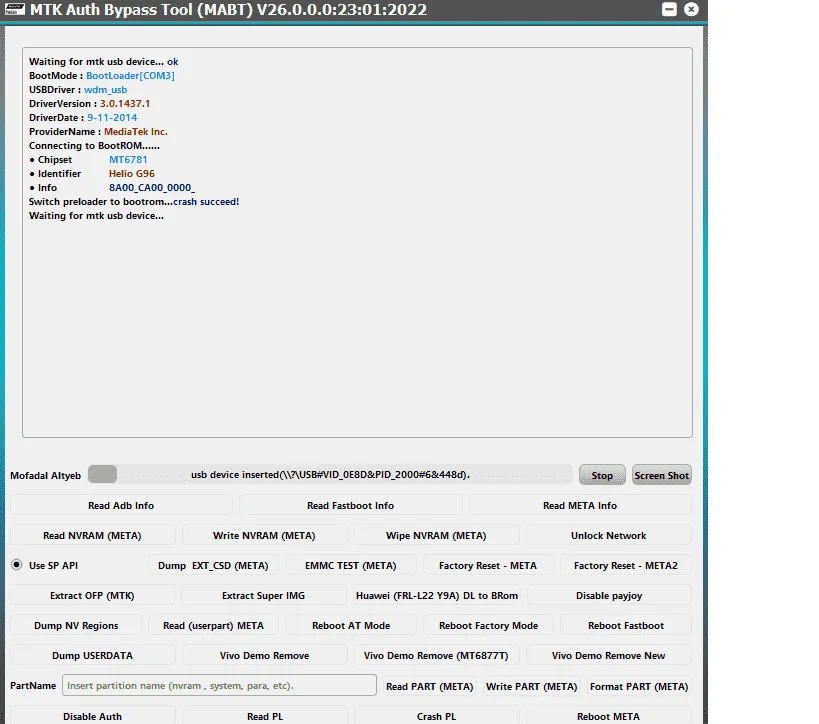The image size is (819, 724).
Task: Click Vivo Demo Remove New button
Action: click(x=609, y=655)
